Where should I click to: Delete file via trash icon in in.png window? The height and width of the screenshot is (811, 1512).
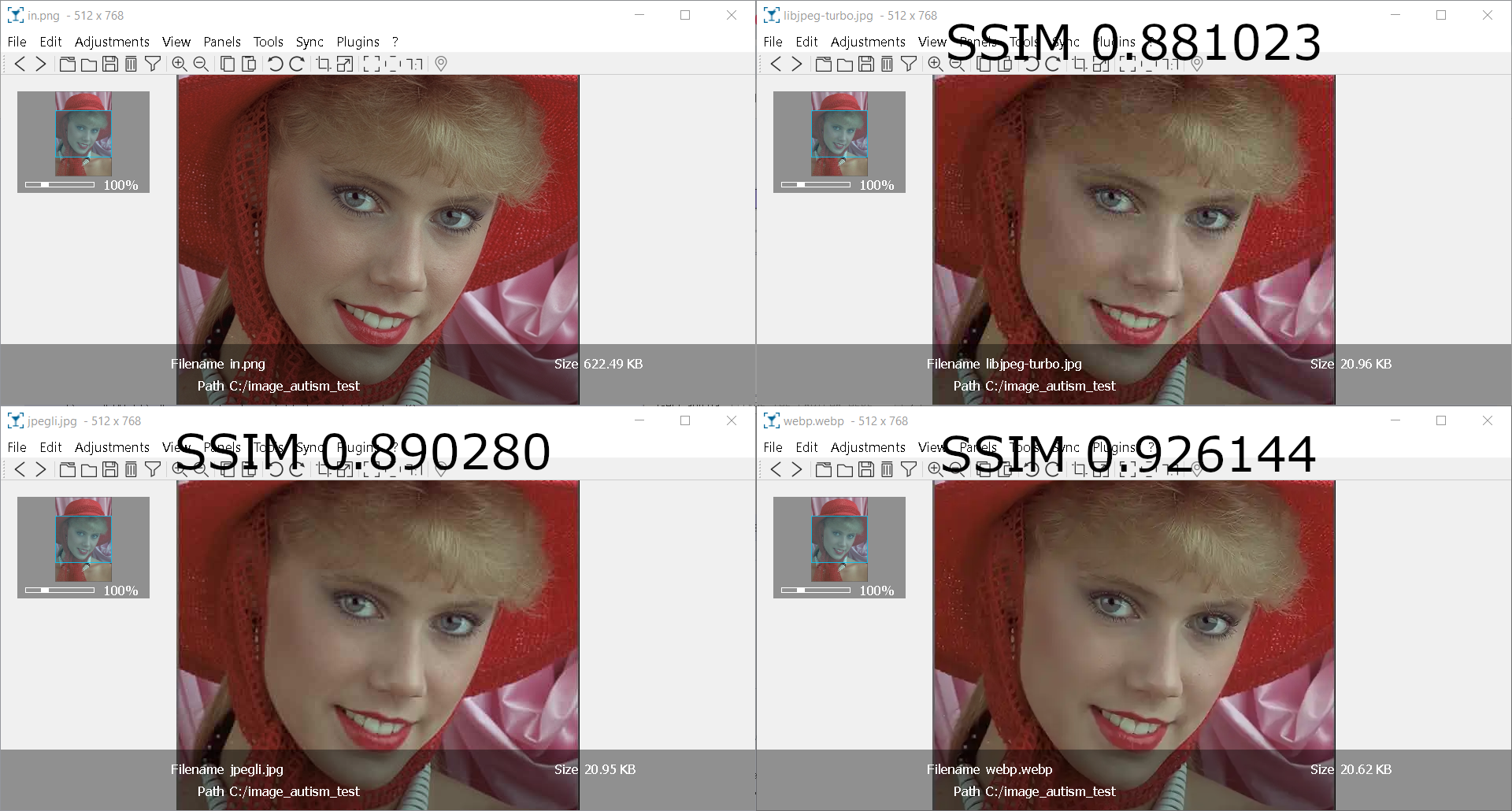131,64
